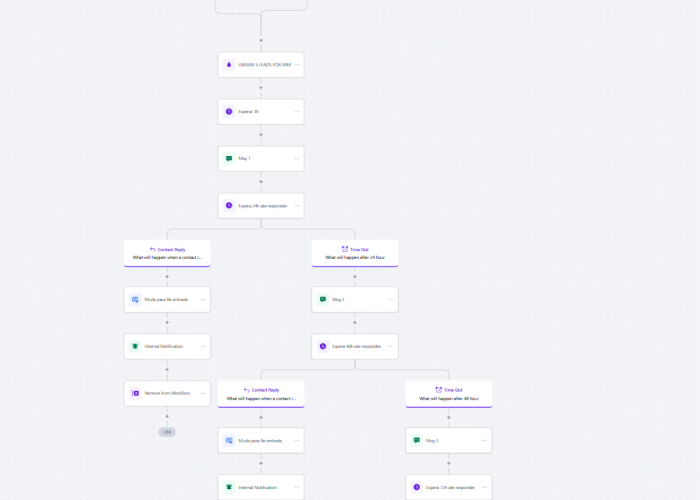Screen dimensions: 700x500
Task: Add a step just above the END marker
Action: [x=167, y=416]
